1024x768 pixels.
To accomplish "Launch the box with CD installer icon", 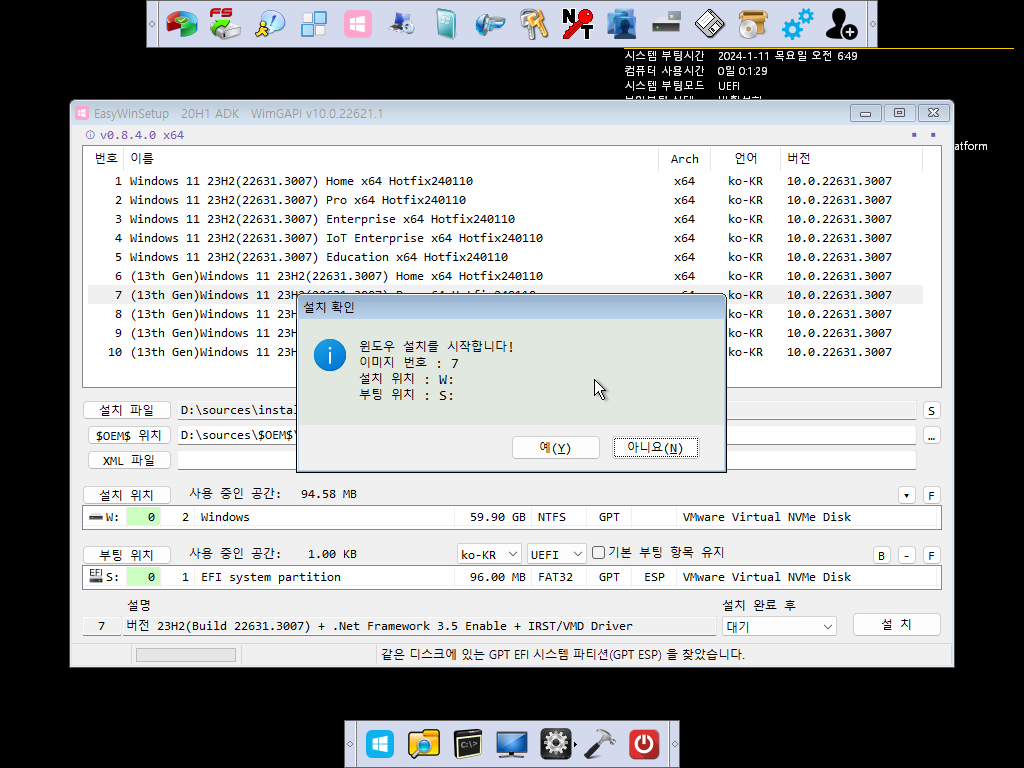I will tap(753, 25).
